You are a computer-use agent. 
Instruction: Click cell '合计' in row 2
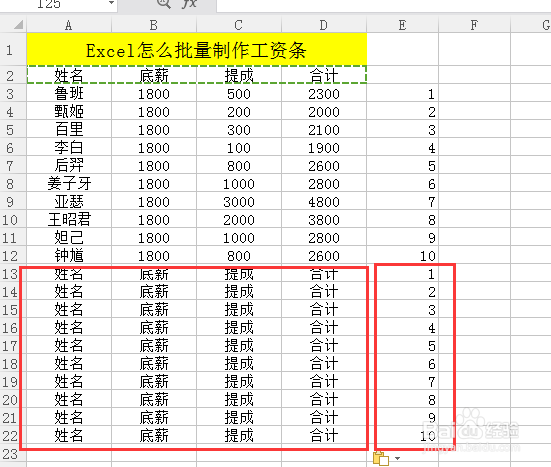[324, 76]
